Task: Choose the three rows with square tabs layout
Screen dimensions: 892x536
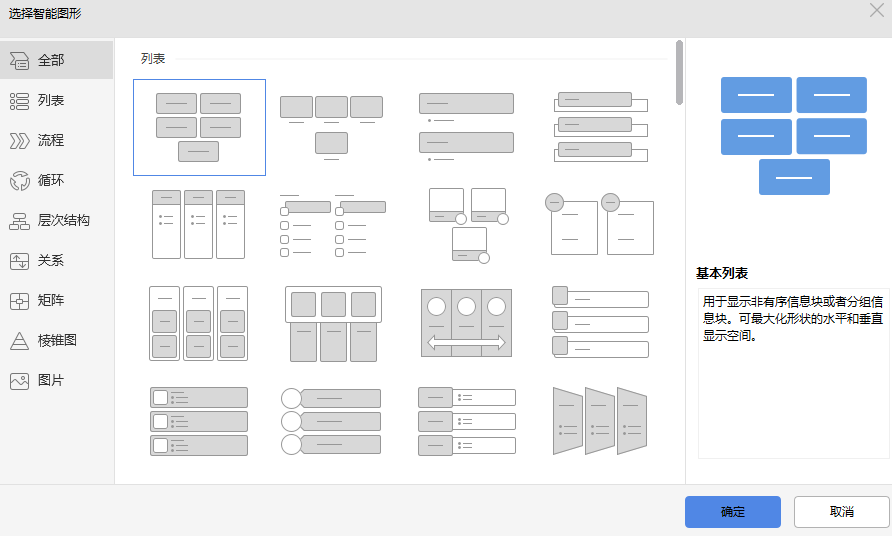Action: click(601, 322)
